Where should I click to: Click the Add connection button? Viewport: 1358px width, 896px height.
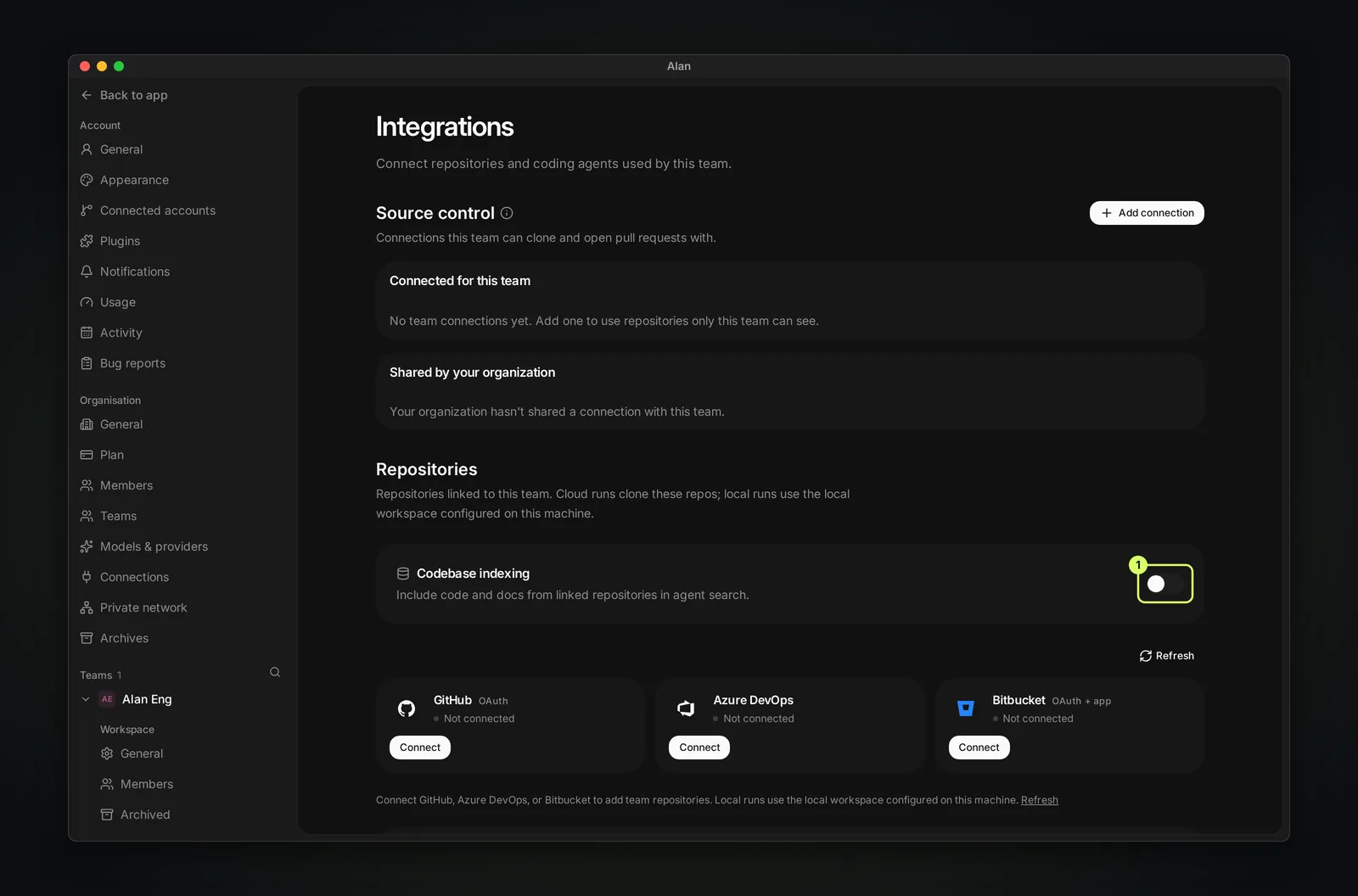click(1147, 213)
